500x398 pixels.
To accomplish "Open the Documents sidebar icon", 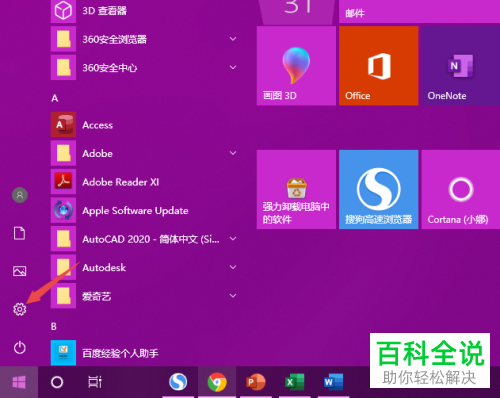I will click(20, 233).
